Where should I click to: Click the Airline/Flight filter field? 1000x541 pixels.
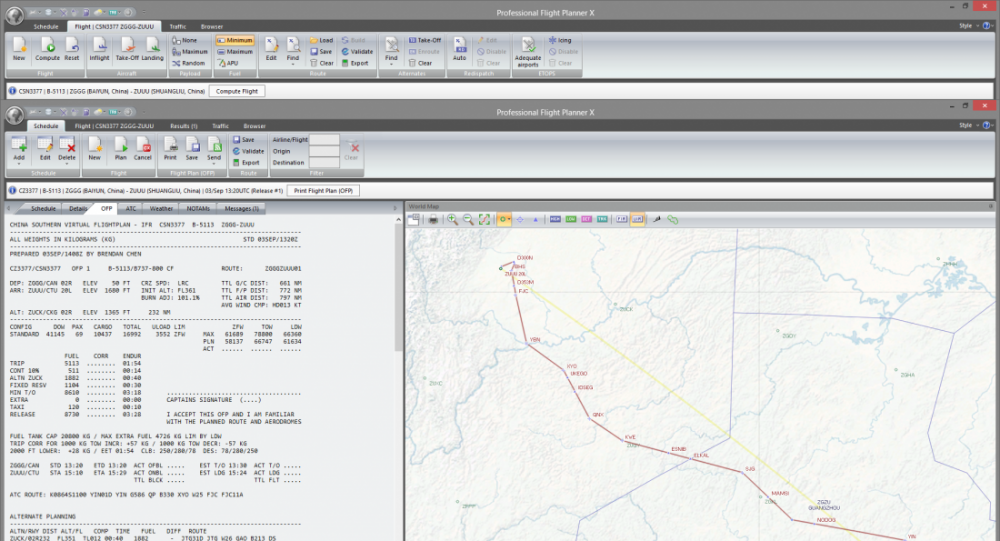click(324, 140)
